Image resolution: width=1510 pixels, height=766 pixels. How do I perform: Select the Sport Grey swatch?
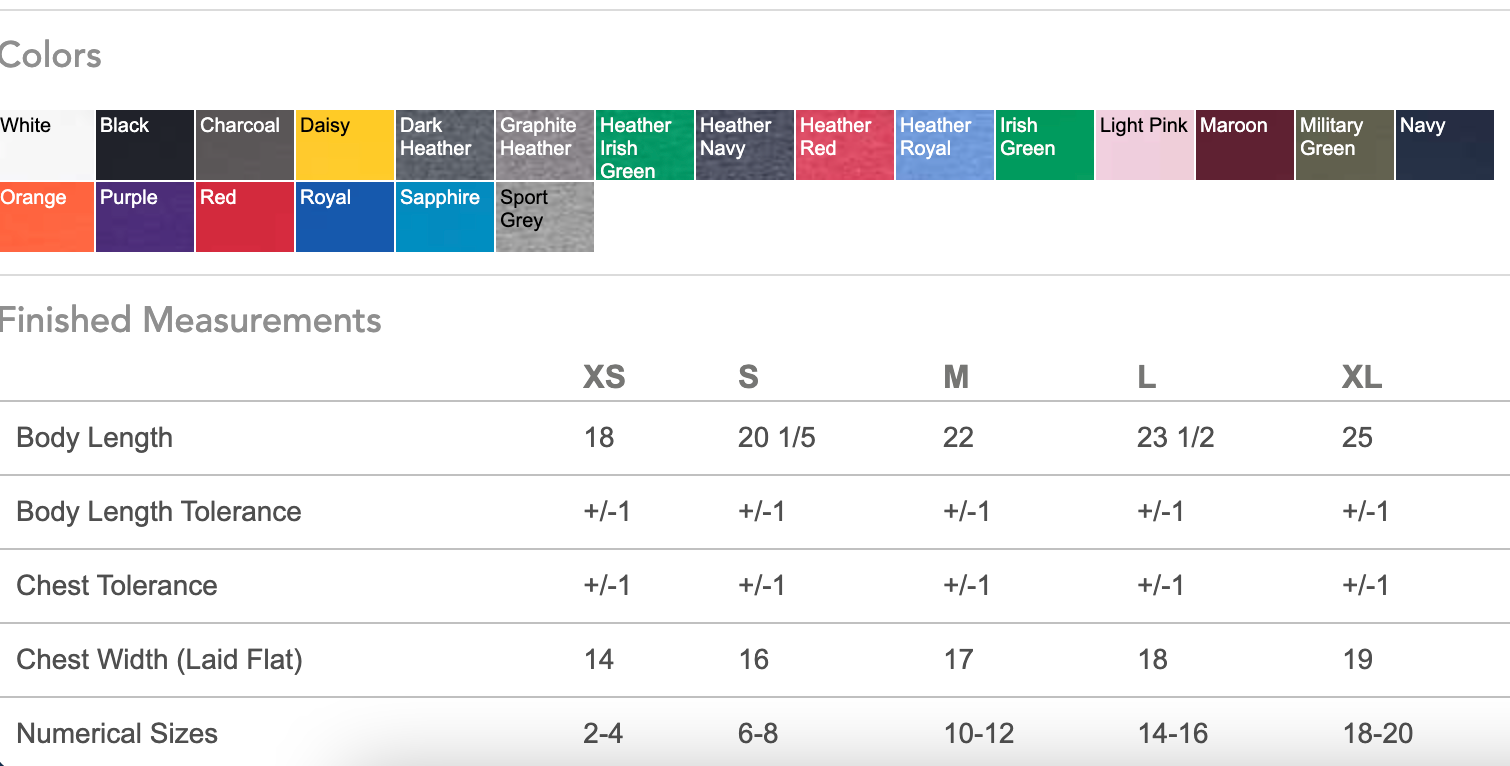click(545, 217)
